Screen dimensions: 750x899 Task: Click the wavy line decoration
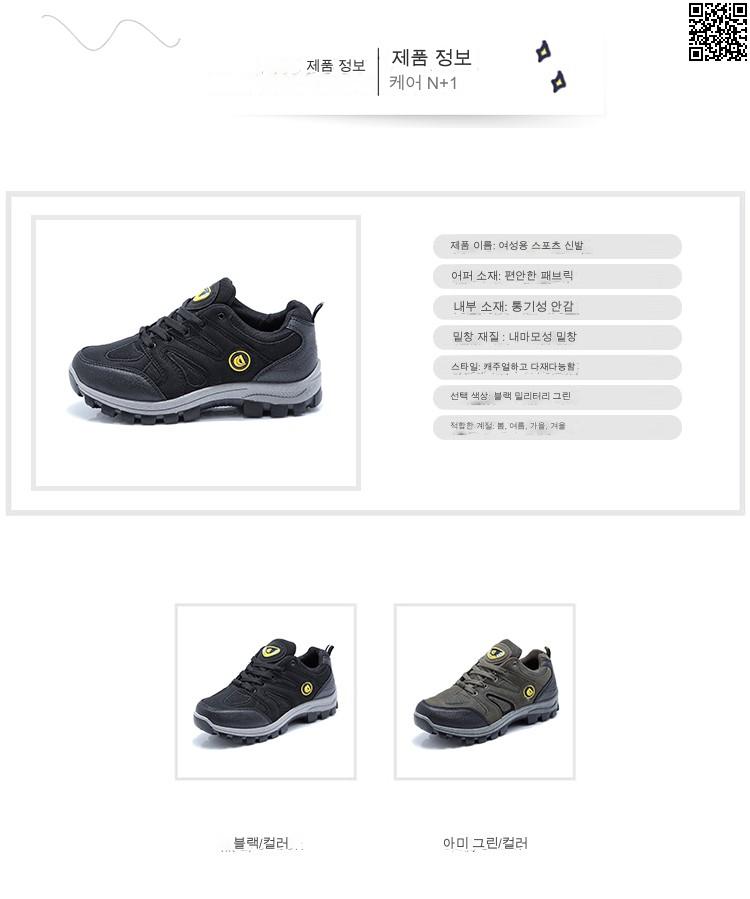click(111, 33)
